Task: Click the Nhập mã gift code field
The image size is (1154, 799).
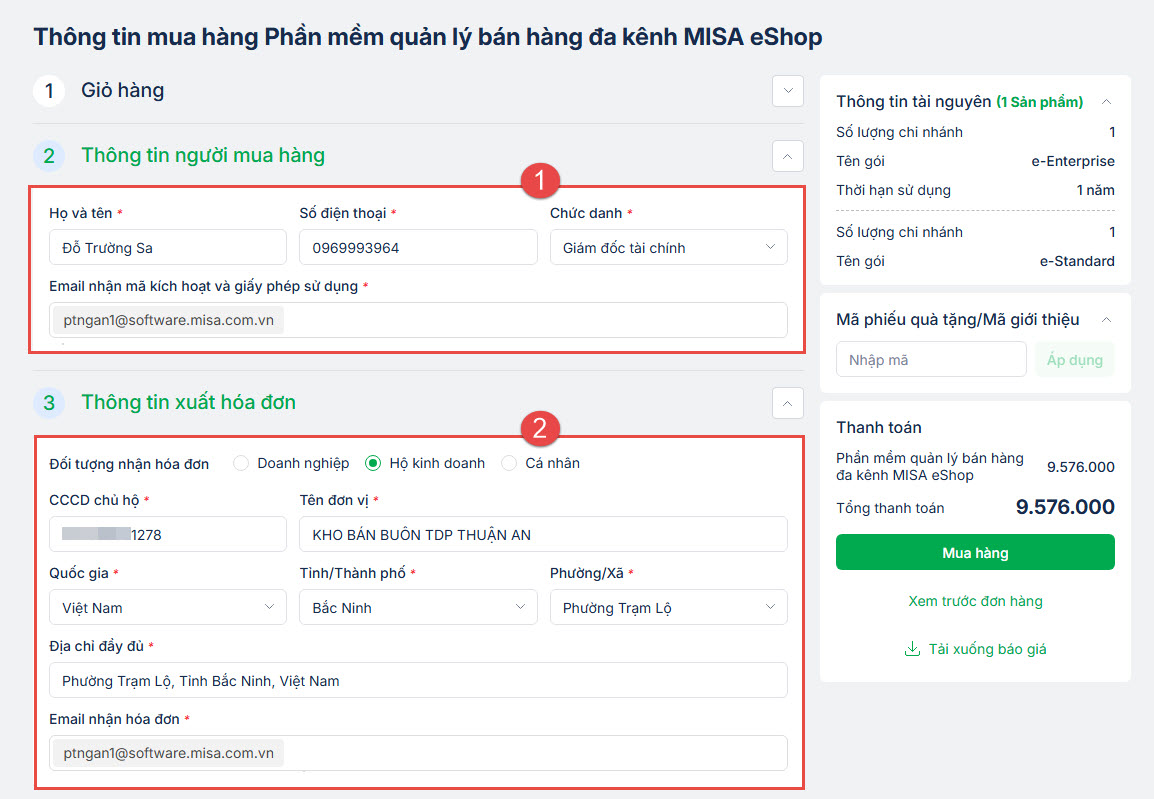Action: 930,360
